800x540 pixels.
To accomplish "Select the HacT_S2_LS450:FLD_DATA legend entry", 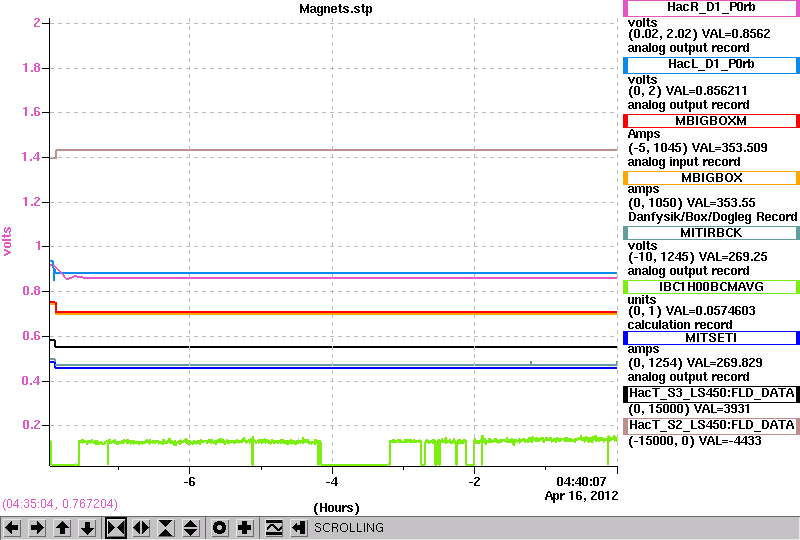I will point(711,426).
